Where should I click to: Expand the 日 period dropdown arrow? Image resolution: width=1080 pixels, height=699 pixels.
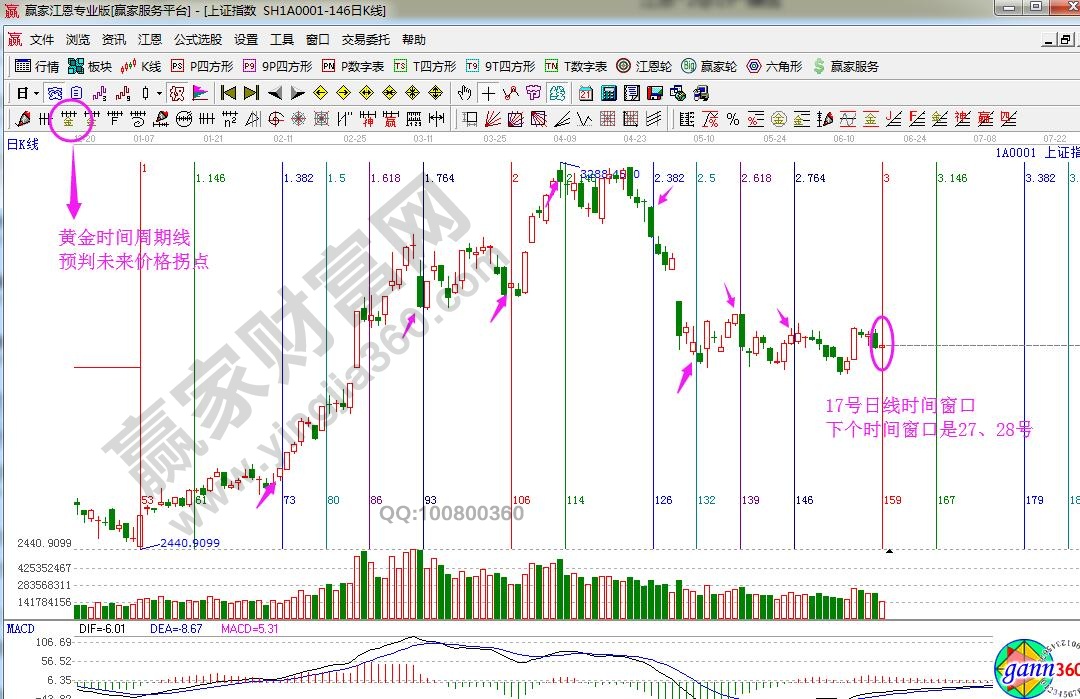36,93
